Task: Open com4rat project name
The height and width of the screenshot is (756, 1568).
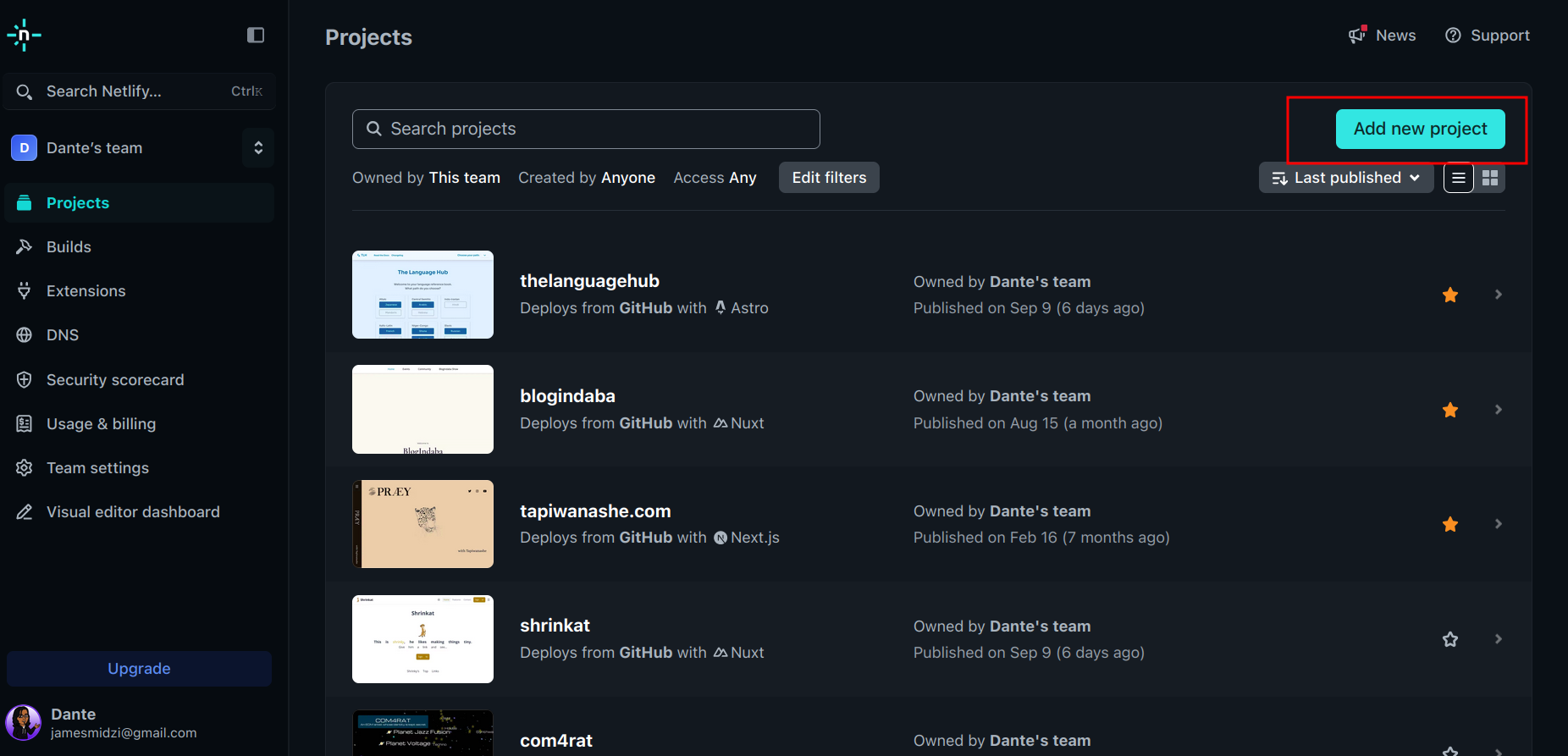Action: pyautogui.click(x=555, y=741)
